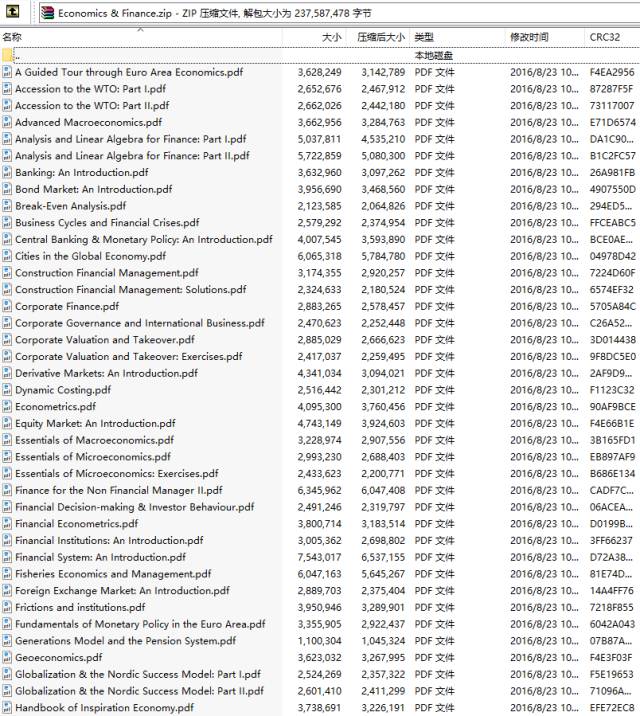Screen dimensions: 640x716
Task: Select file name Essentials of Microeconomics.pdf
Action: [x=93, y=457]
